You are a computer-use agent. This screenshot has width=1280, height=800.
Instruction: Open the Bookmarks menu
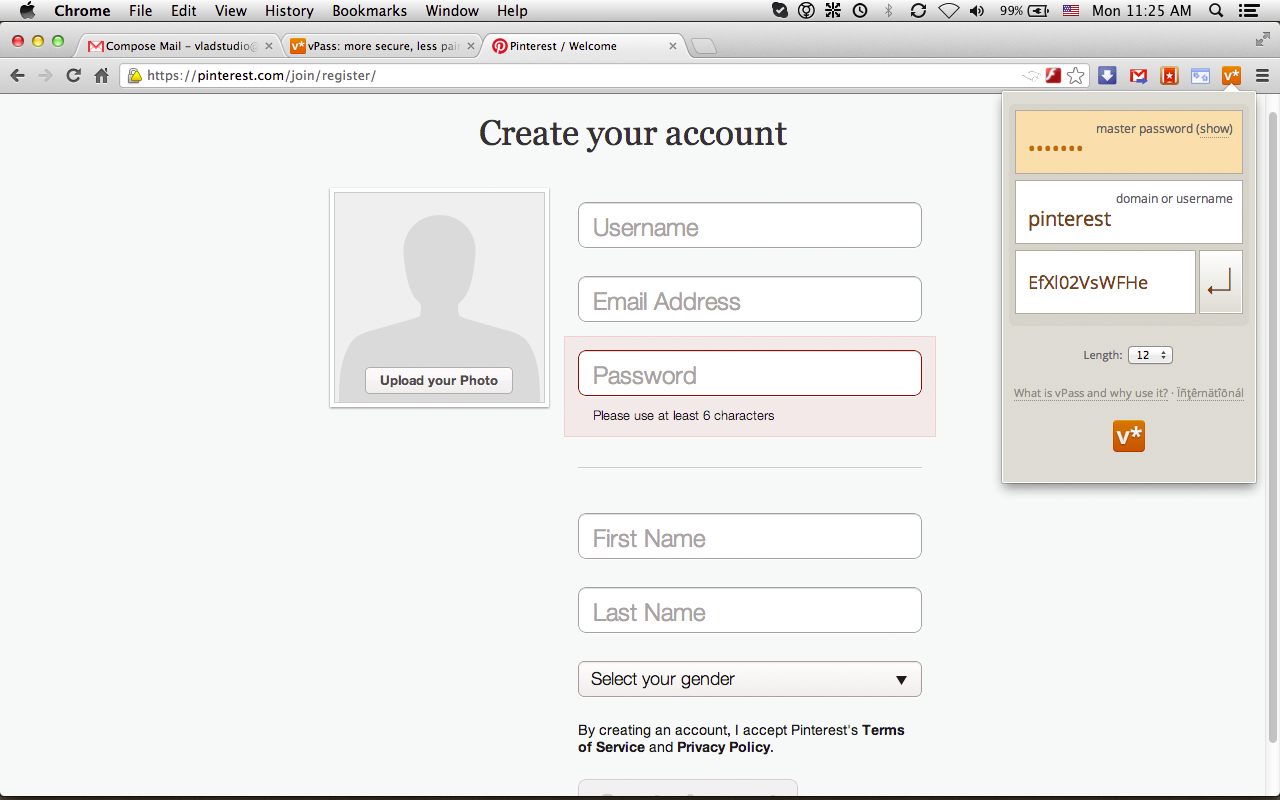click(370, 11)
